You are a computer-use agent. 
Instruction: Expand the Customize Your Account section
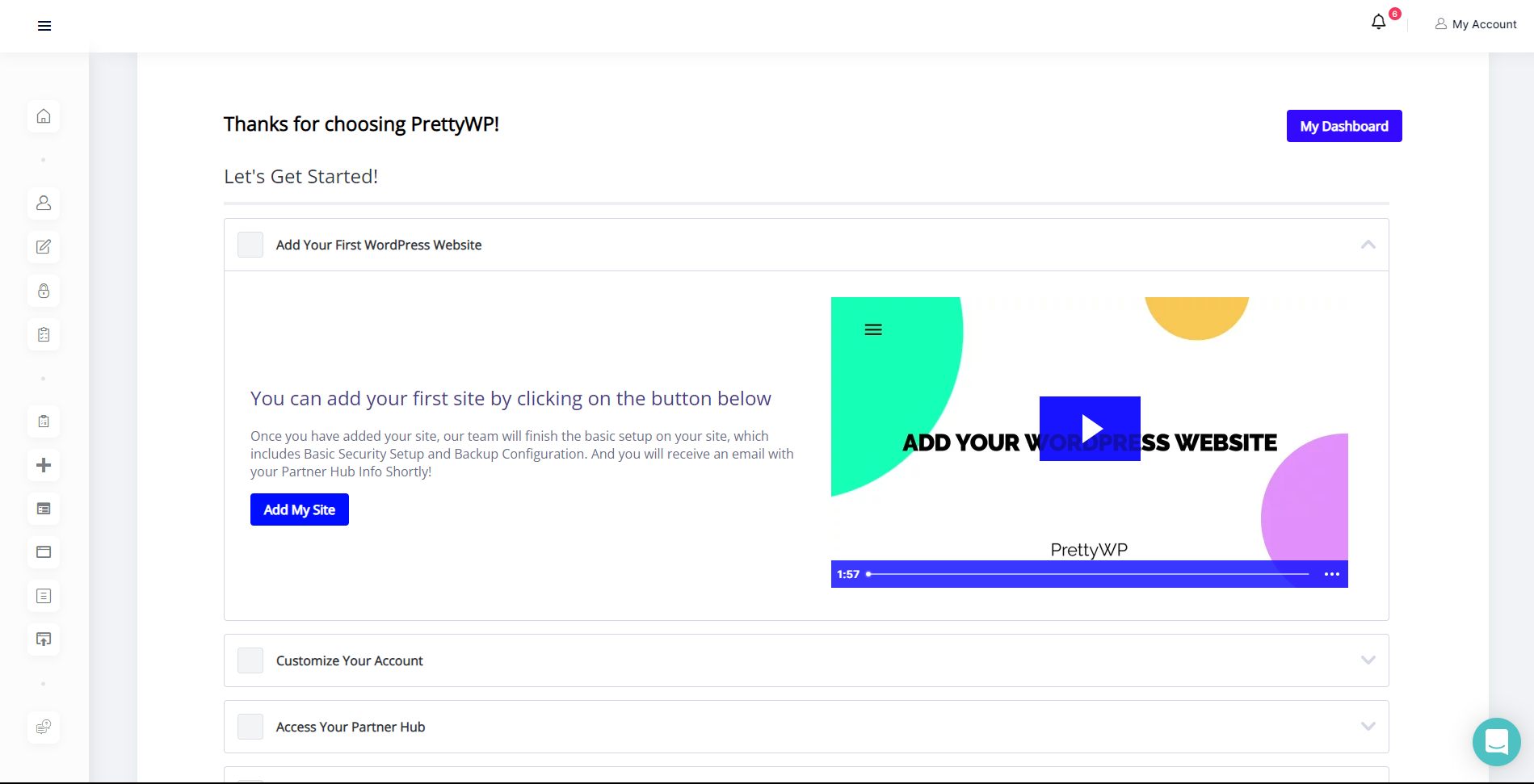pyautogui.click(x=1368, y=660)
